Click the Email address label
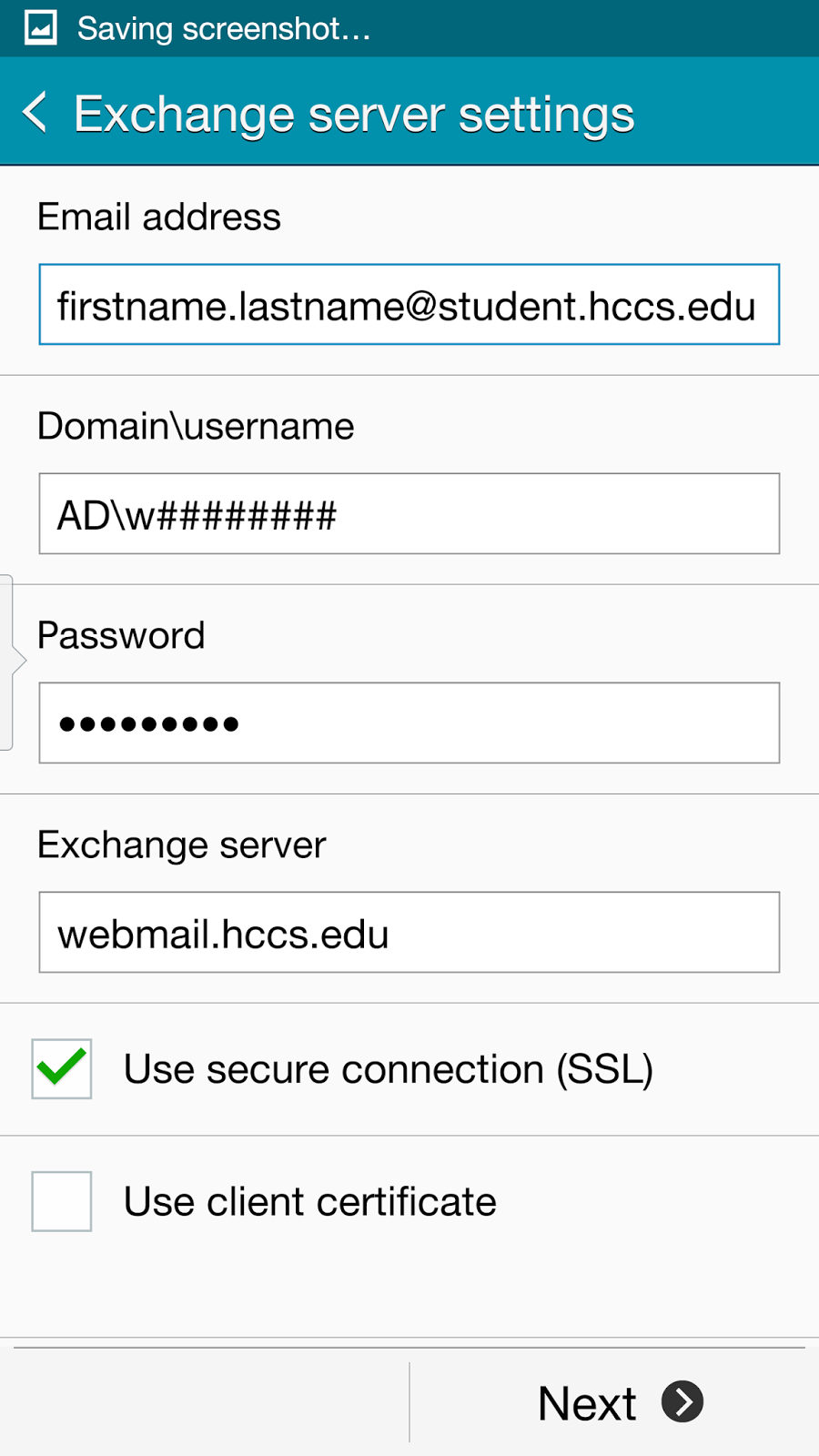The width and height of the screenshot is (819, 1456). click(x=159, y=217)
